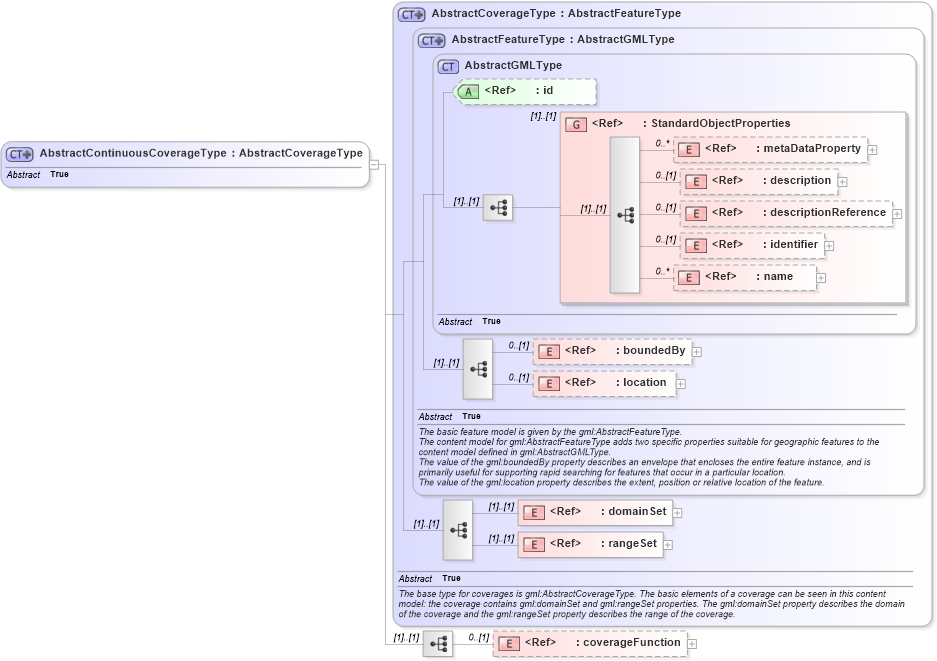Select the sequence icon before coverageFunction
937x661 pixels.
pyautogui.click(x=438, y=644)
